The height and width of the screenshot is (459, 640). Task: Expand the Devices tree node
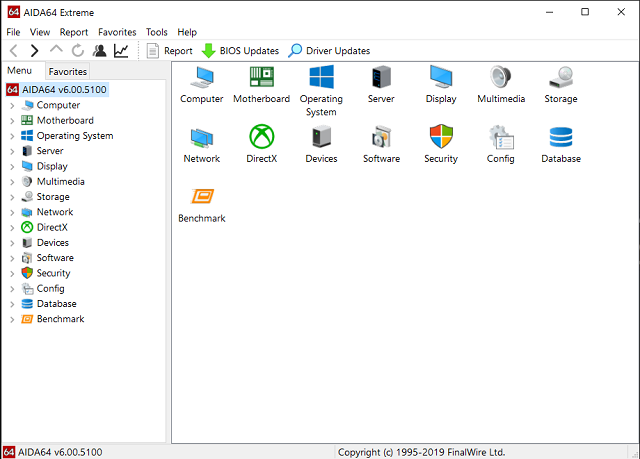coord(12,243)
